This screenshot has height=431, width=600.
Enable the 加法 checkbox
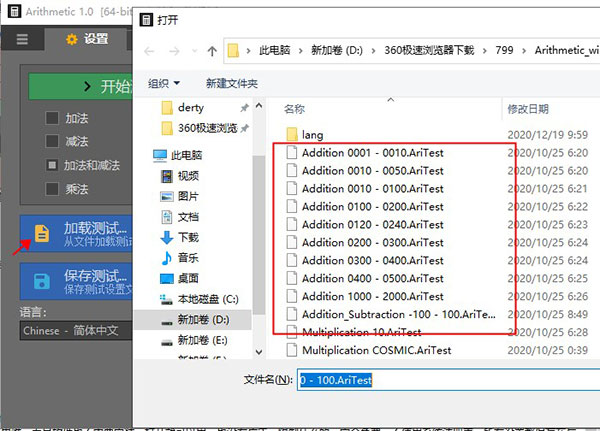point(52,118)
